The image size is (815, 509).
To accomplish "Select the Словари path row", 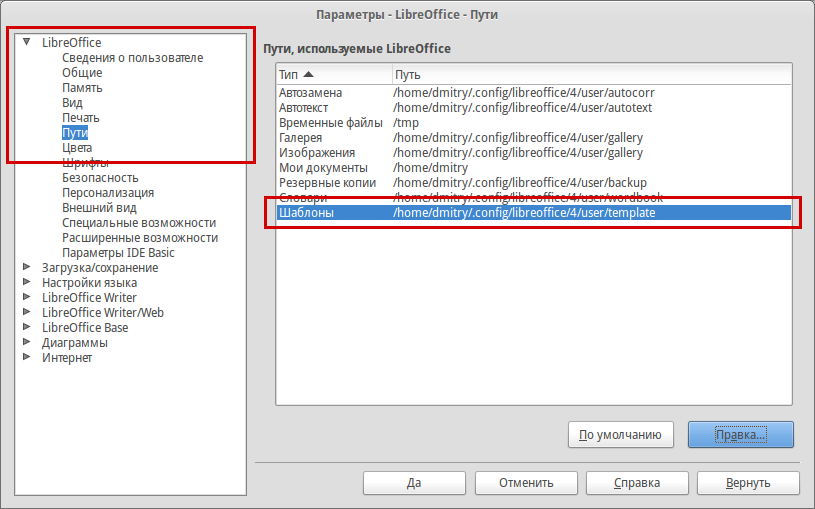I will point(534,198).
